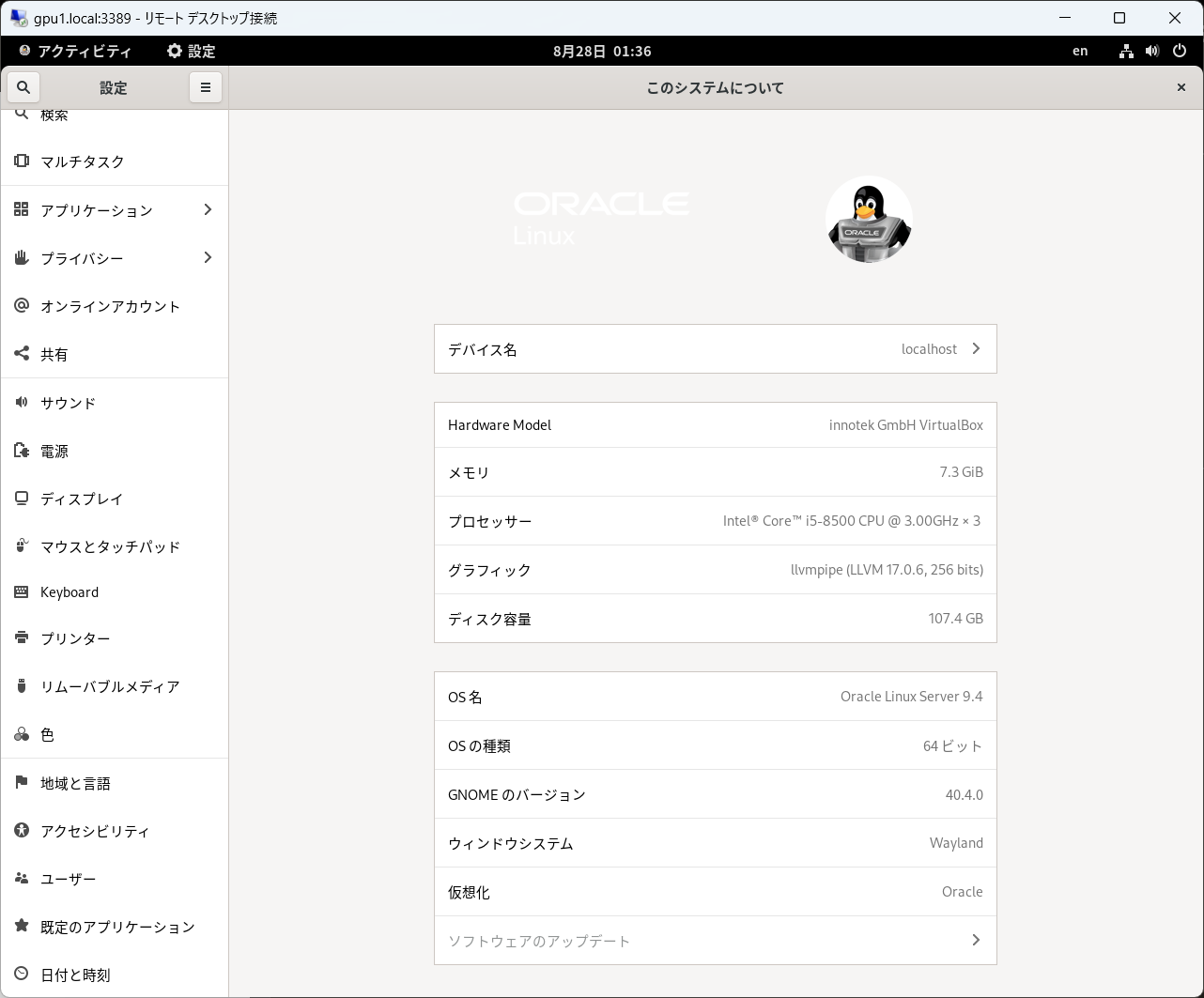This screenshot has width=1204, height=998.
Task: Open リムーバブルメディア settings
Action: tap(115, 686)
